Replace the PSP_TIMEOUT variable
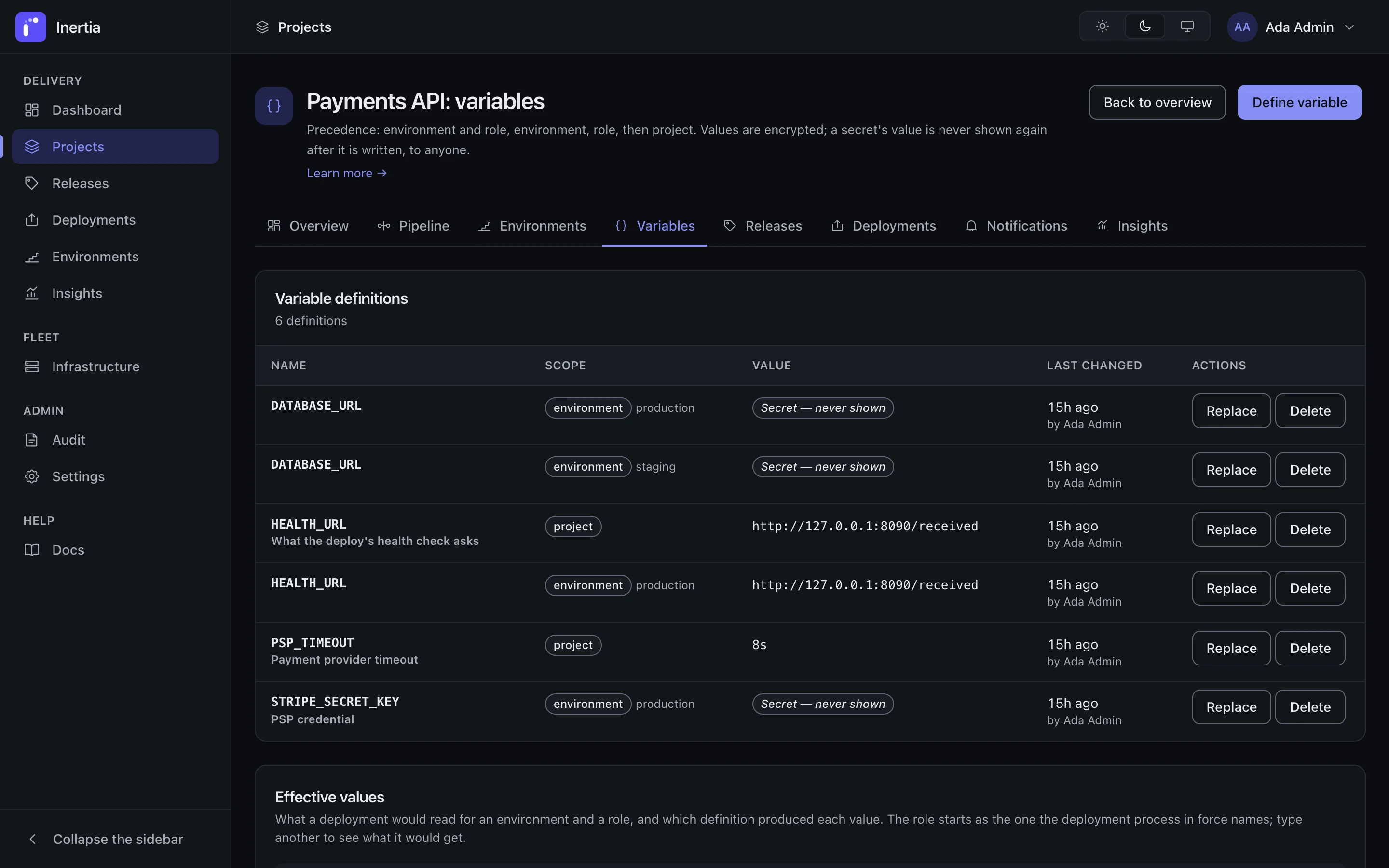 1231,648
